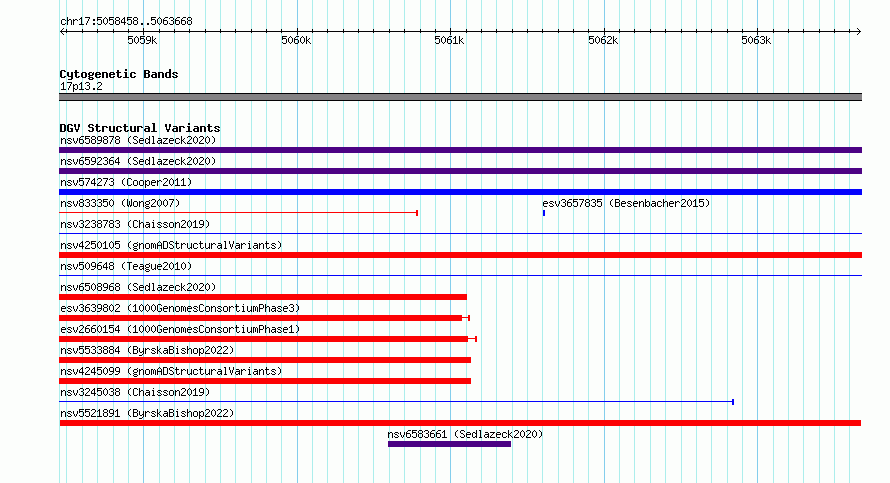Screen dimensions: 890x483
Task: Click the nsv5533884 (ByrskaBishop2022) label
Action: point(147,350)
